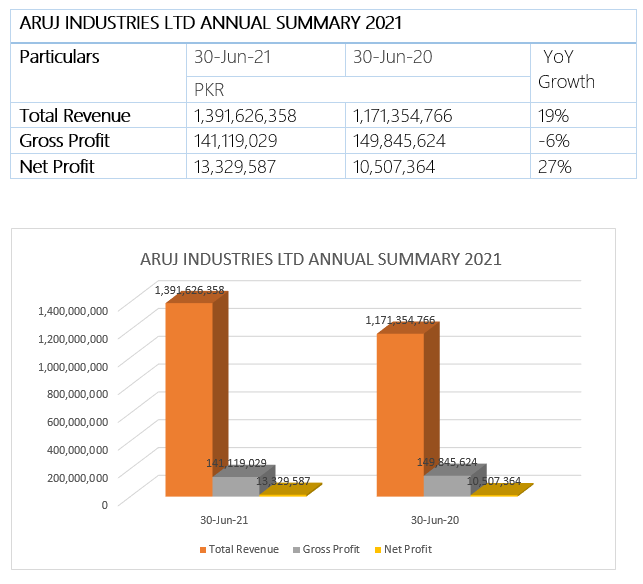This screenshot has height=584, width=643.
Task: Click the 200,000,000 axis label
Action: click(x=78, y=478)
